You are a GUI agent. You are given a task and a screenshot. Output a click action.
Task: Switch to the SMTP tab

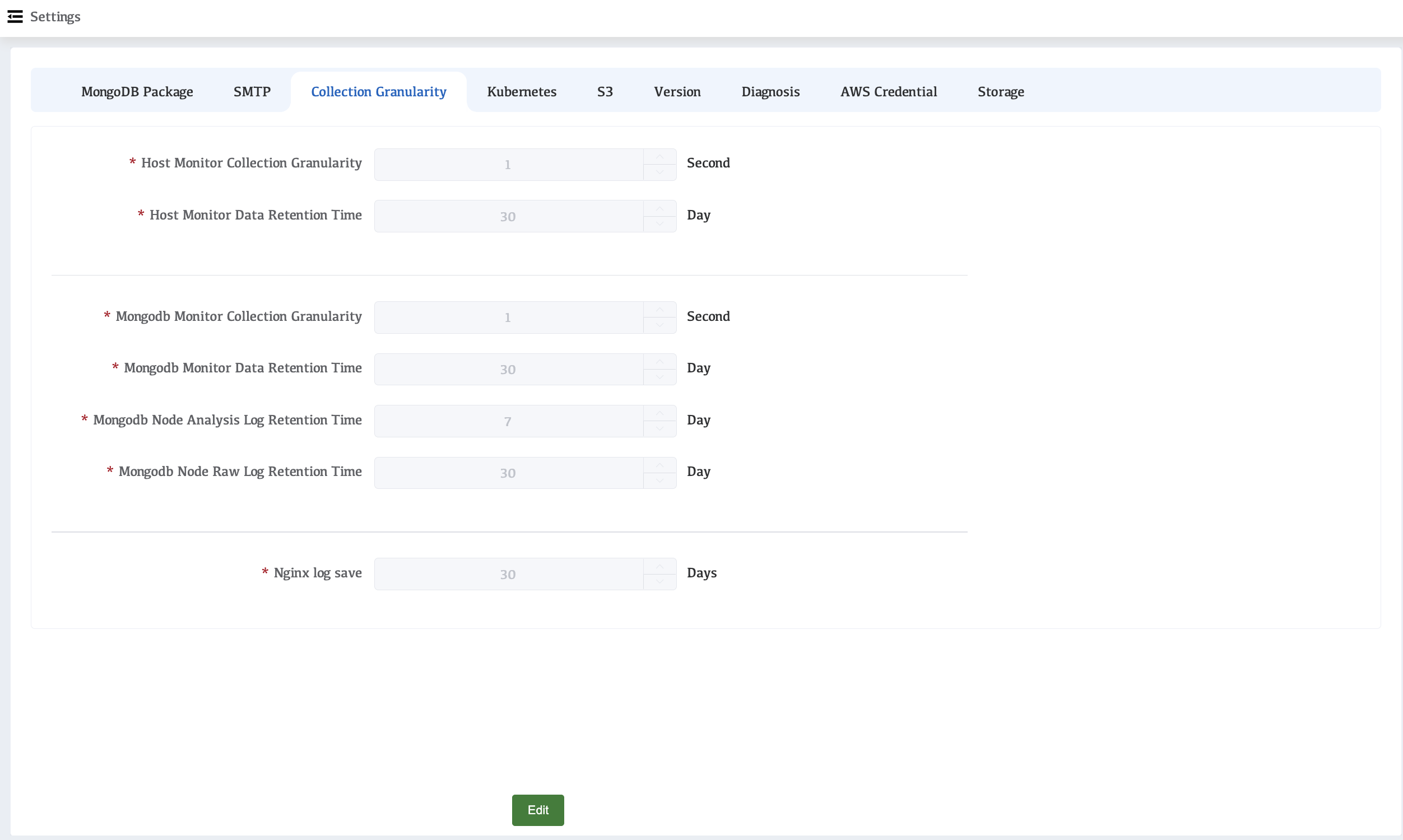[x=252, y=92]
